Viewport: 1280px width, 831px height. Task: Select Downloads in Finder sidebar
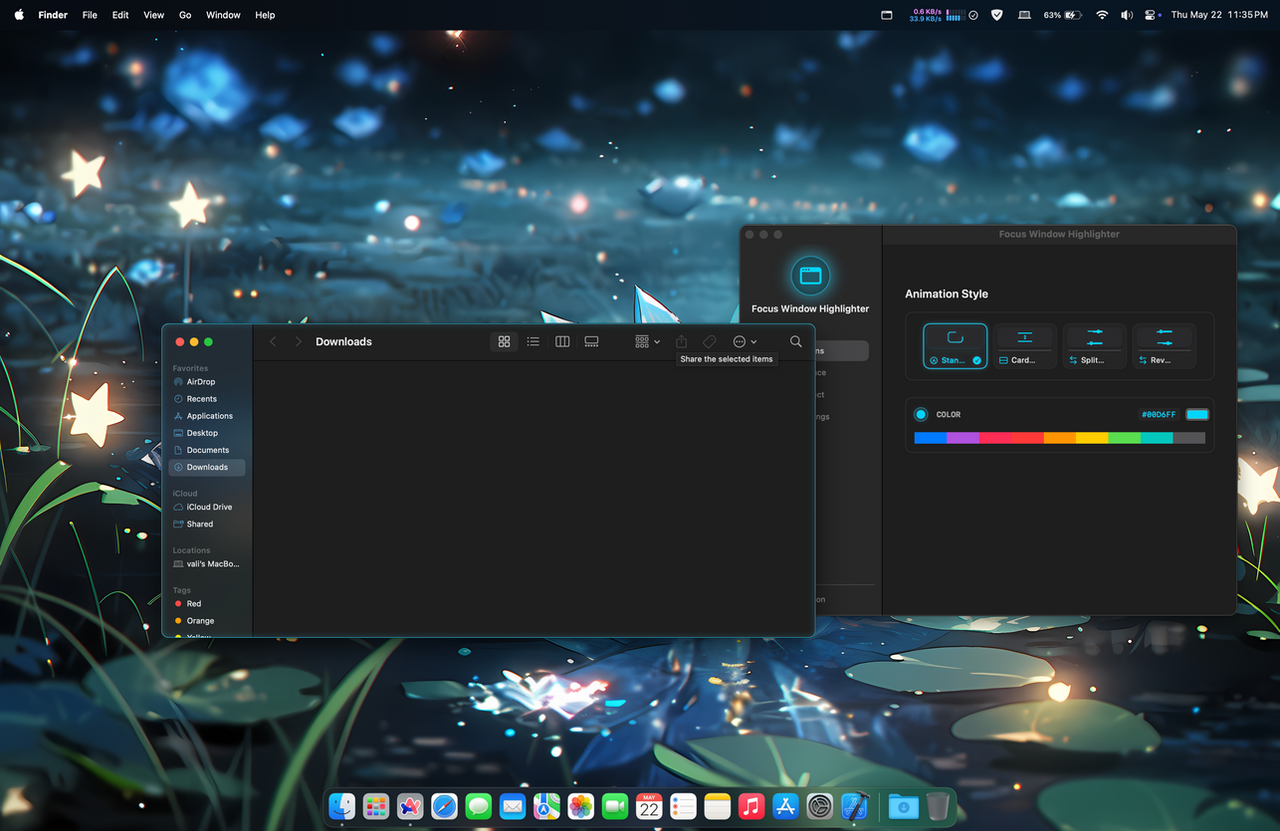pyautogui.click(x=207, y=467)
